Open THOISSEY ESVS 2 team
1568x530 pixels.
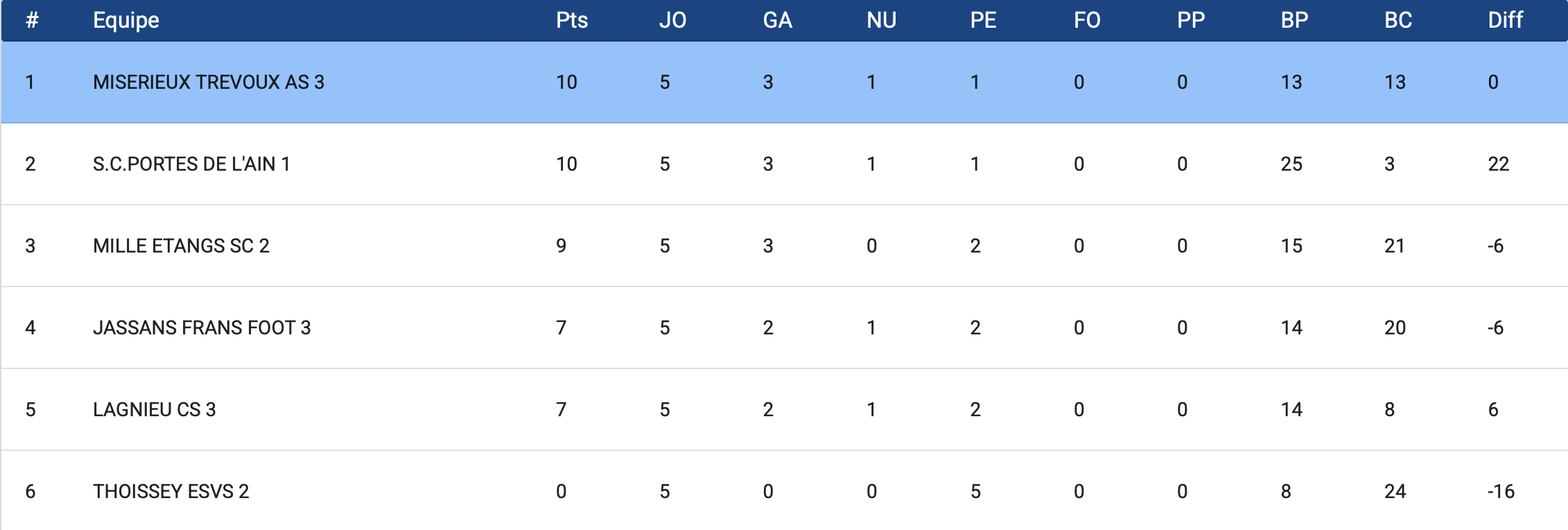tap(171, 491)
